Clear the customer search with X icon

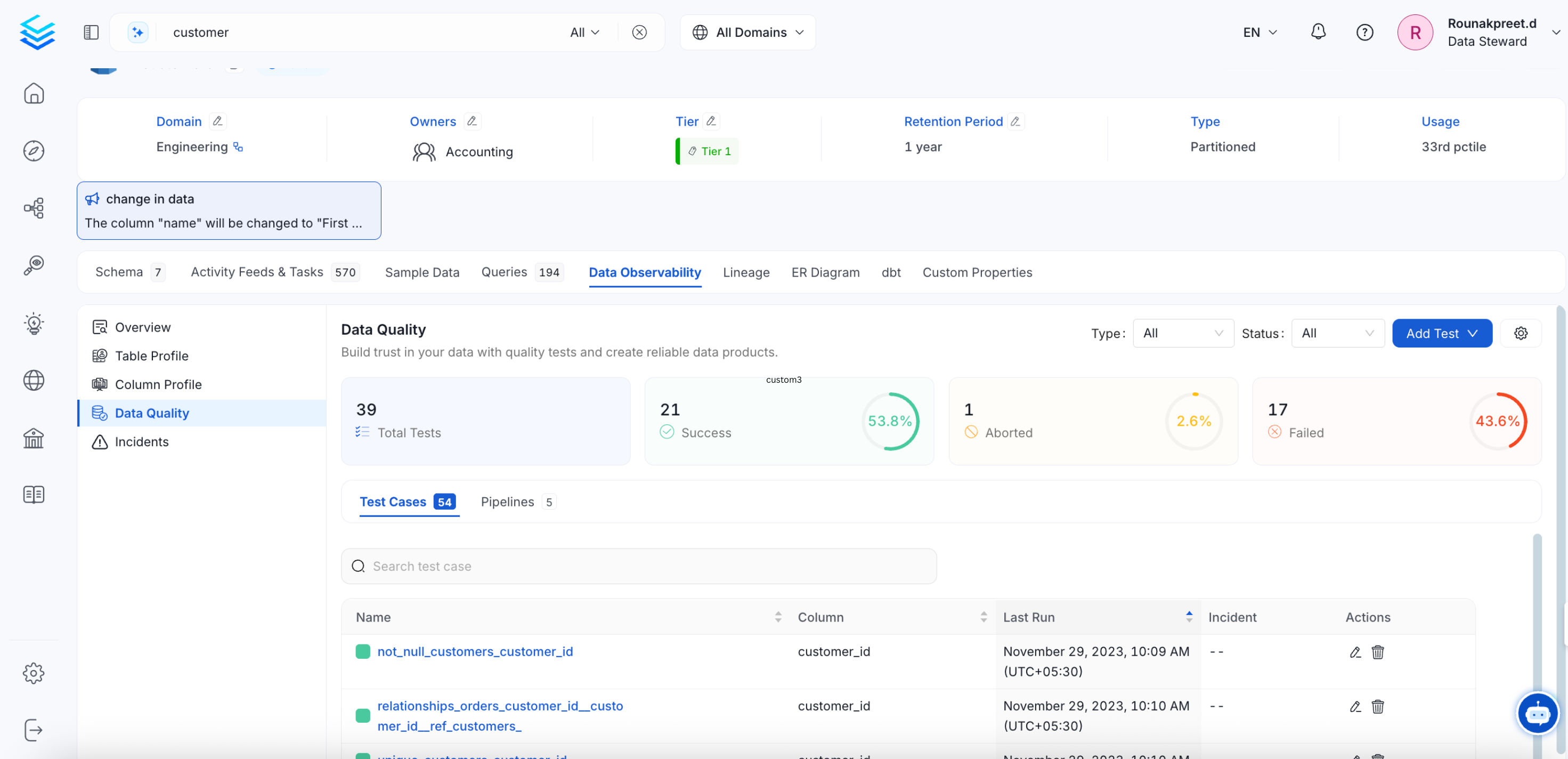(x=638, y=31)
